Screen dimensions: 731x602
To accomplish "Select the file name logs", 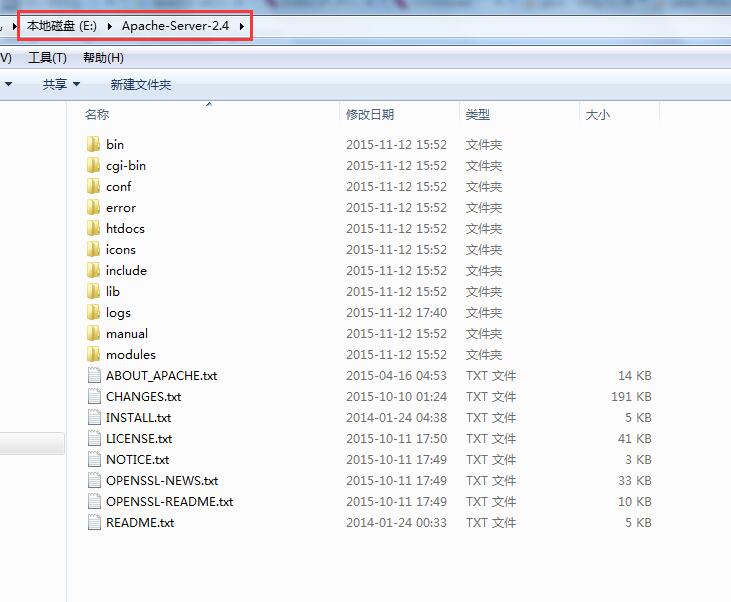I will pyautogui.click(x=118, y=312).
